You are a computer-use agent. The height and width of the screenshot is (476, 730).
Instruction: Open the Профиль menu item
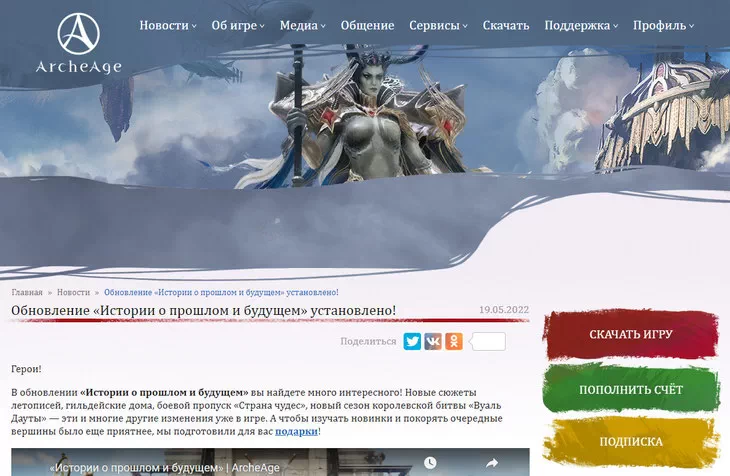(x=659, y=26)
